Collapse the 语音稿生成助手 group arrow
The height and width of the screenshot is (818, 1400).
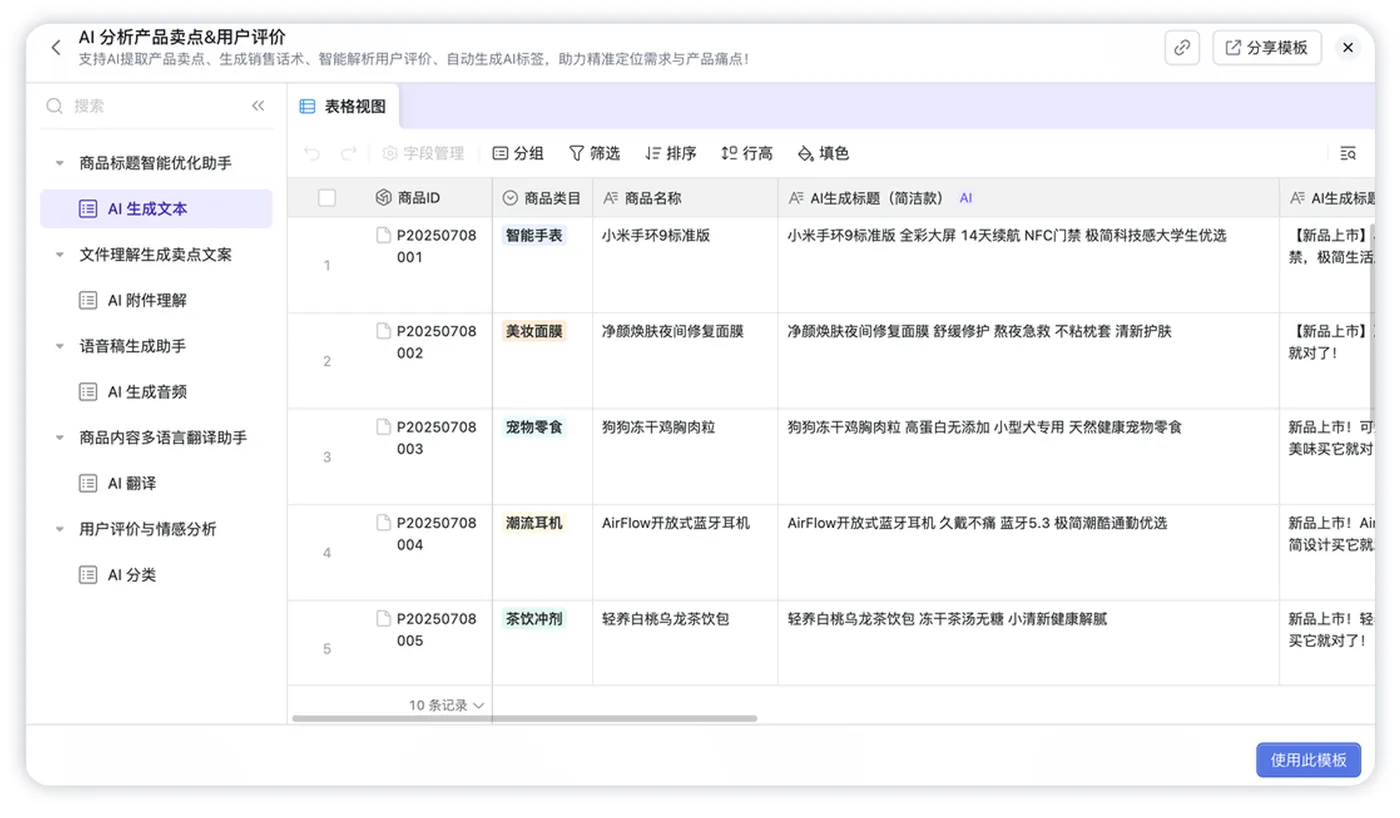(60, 346)
